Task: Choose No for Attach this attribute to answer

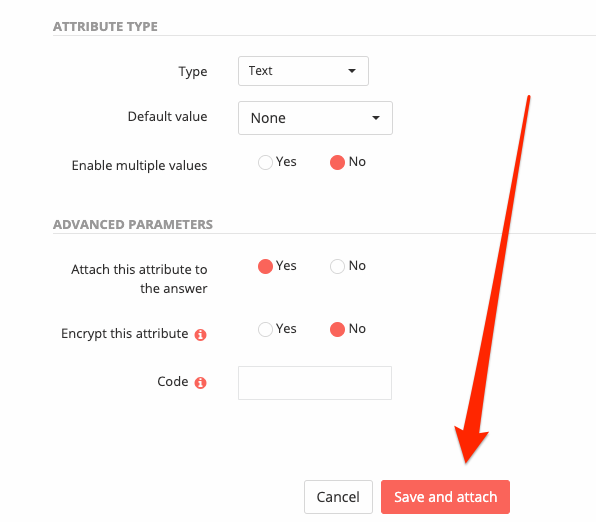Action: [337, 266]
